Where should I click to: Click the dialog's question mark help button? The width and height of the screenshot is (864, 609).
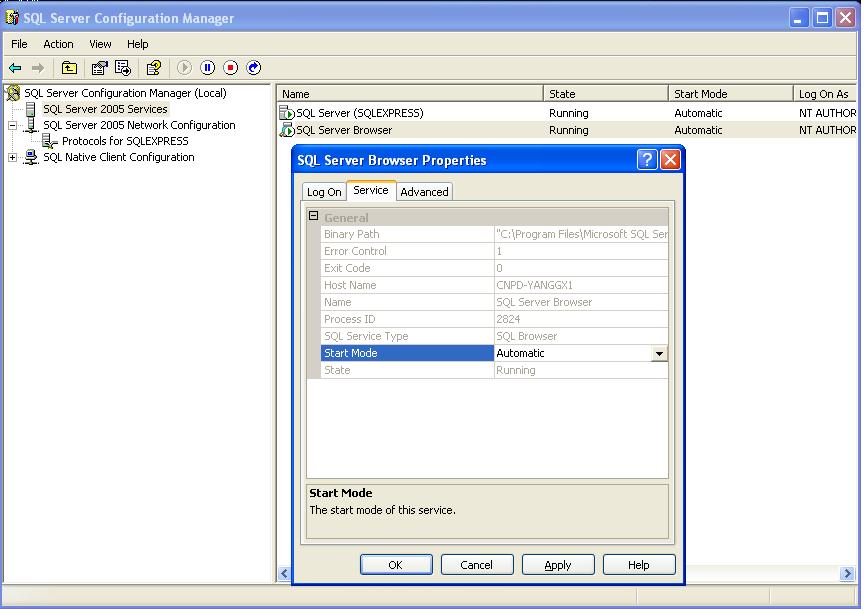pos(647,160)
